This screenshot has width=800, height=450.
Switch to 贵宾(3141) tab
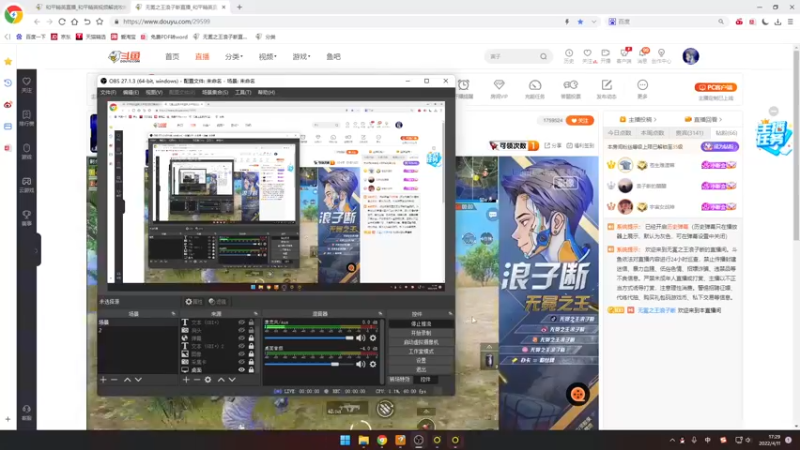689,133
